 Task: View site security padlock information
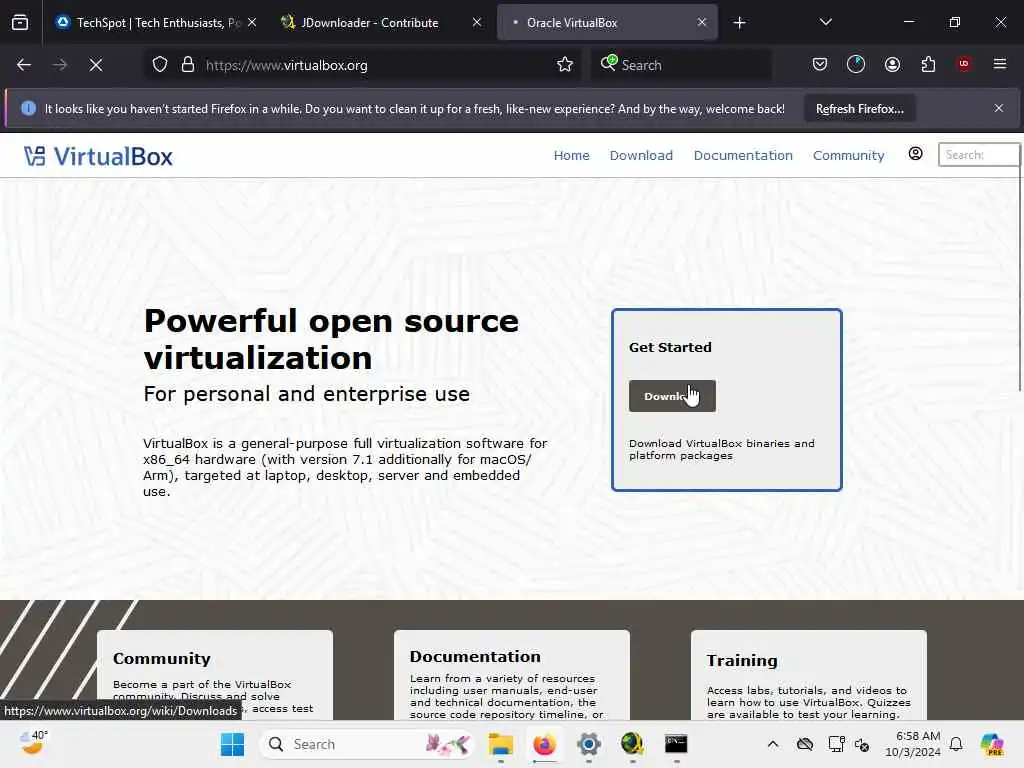pyautogui.click(x=187, y=65)
